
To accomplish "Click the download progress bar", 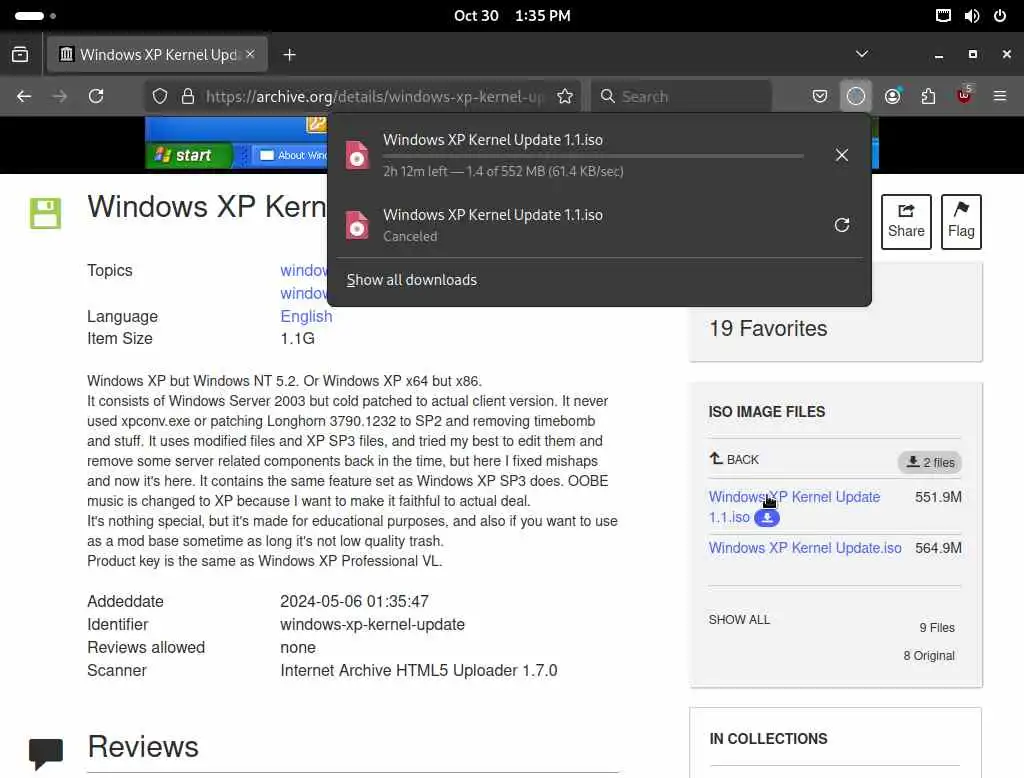I will (593, 156).
